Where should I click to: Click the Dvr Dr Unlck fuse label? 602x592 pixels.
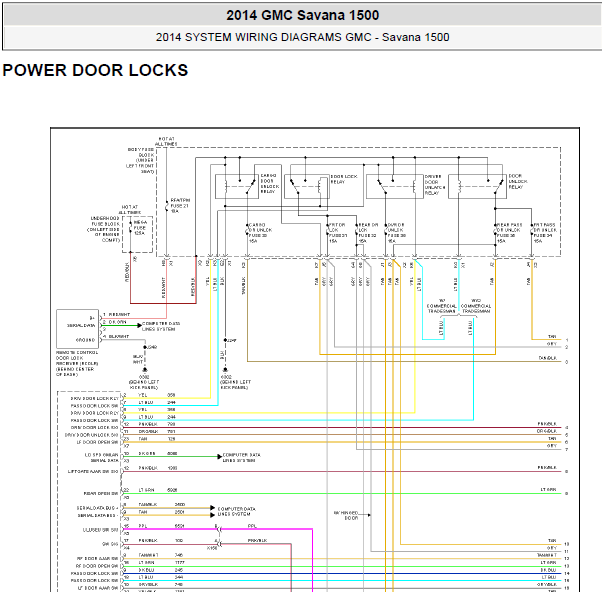click(397, 233)
